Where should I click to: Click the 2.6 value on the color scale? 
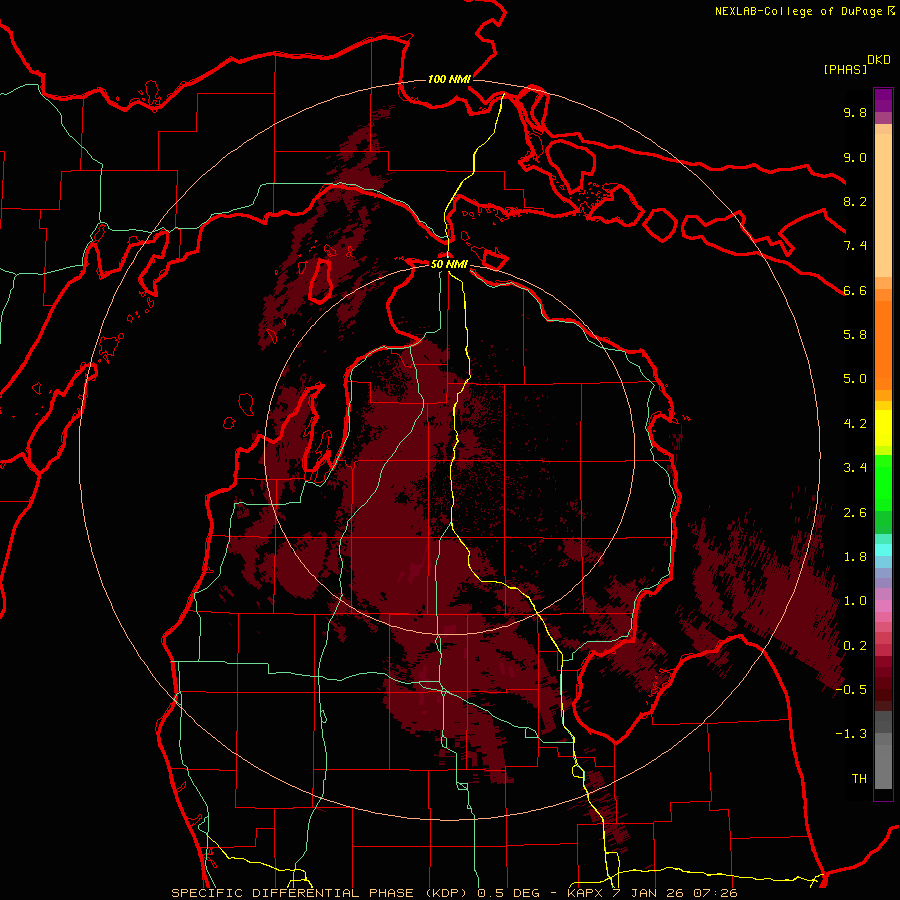(855, 513)
